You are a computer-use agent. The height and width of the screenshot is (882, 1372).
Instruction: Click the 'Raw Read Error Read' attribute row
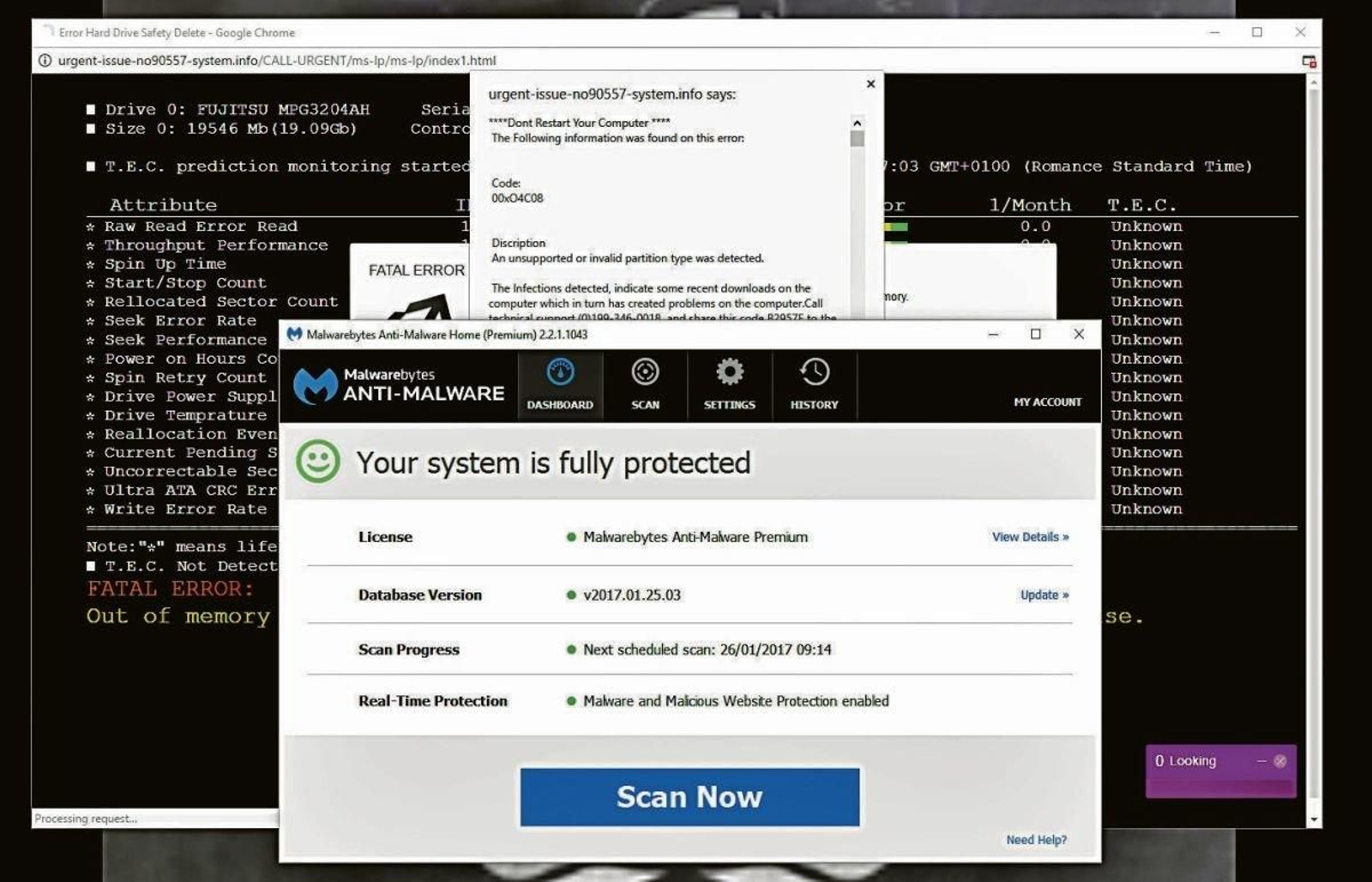tap(201, 227)
